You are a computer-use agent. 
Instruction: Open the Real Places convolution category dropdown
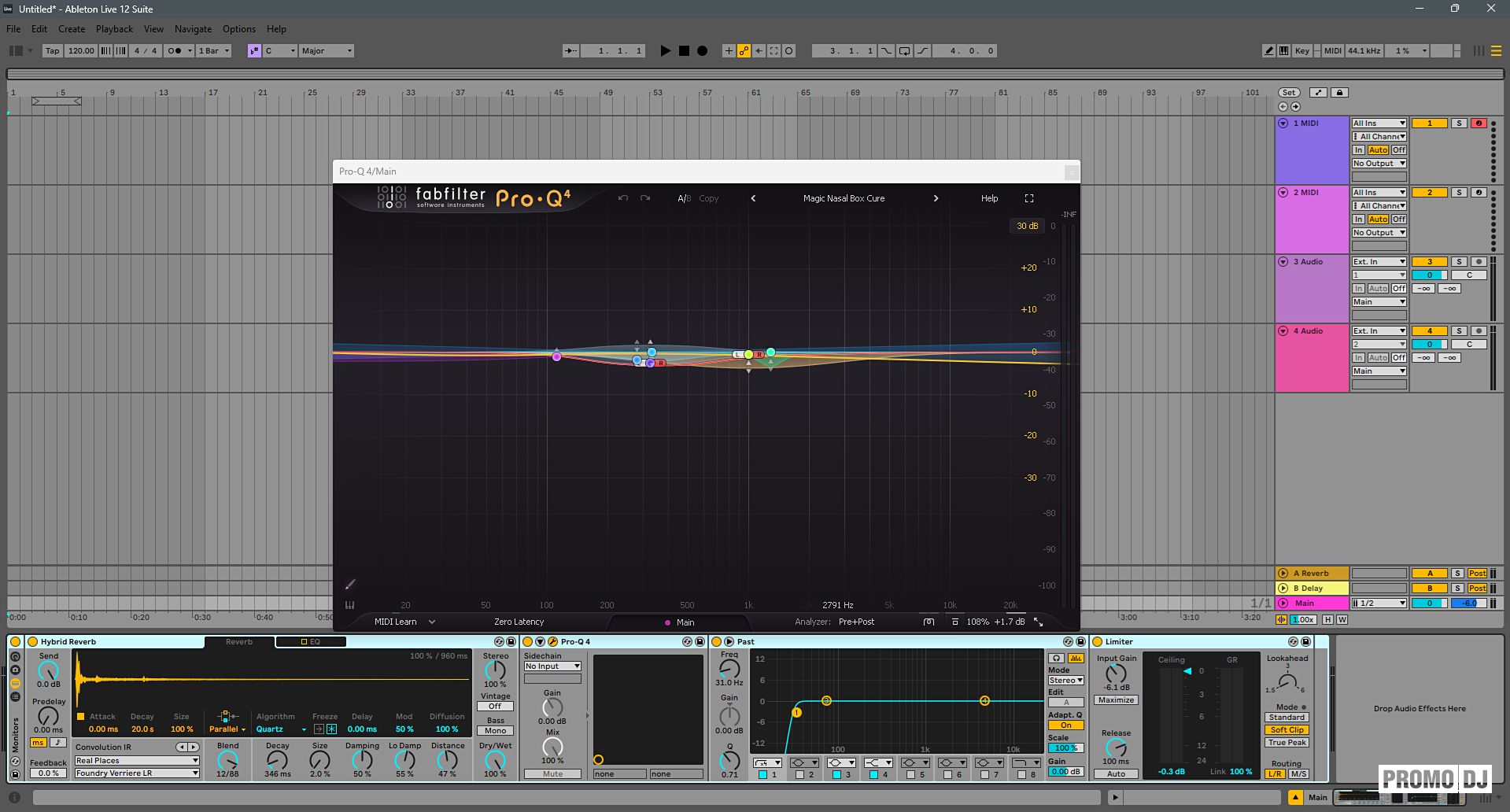pos(137,761)
